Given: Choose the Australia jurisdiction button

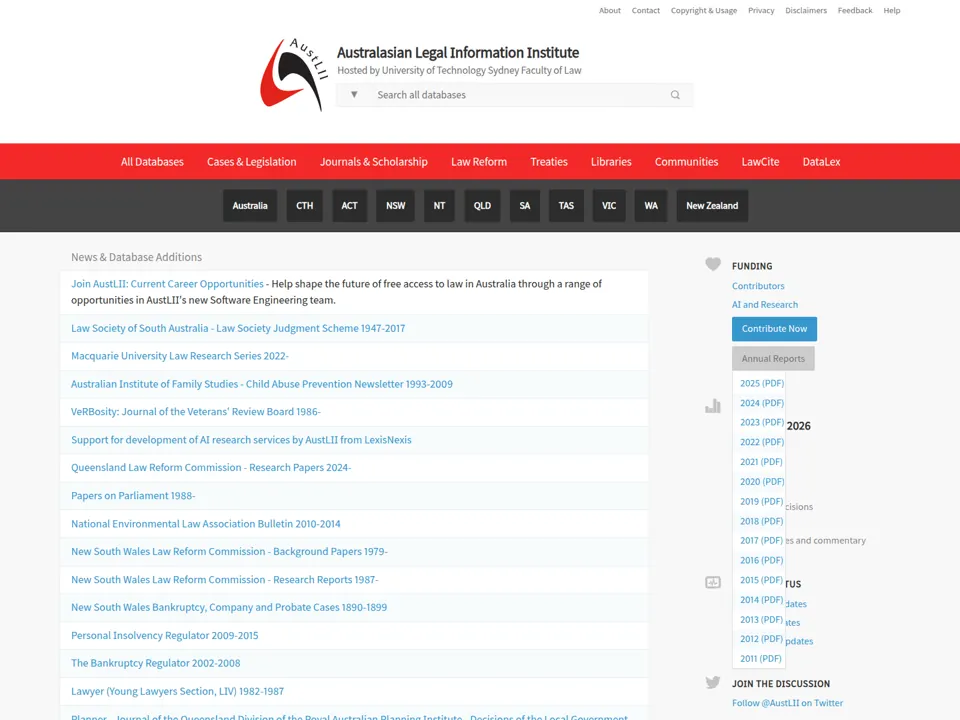Looking at the screenshot, I should tap(250, 206).
